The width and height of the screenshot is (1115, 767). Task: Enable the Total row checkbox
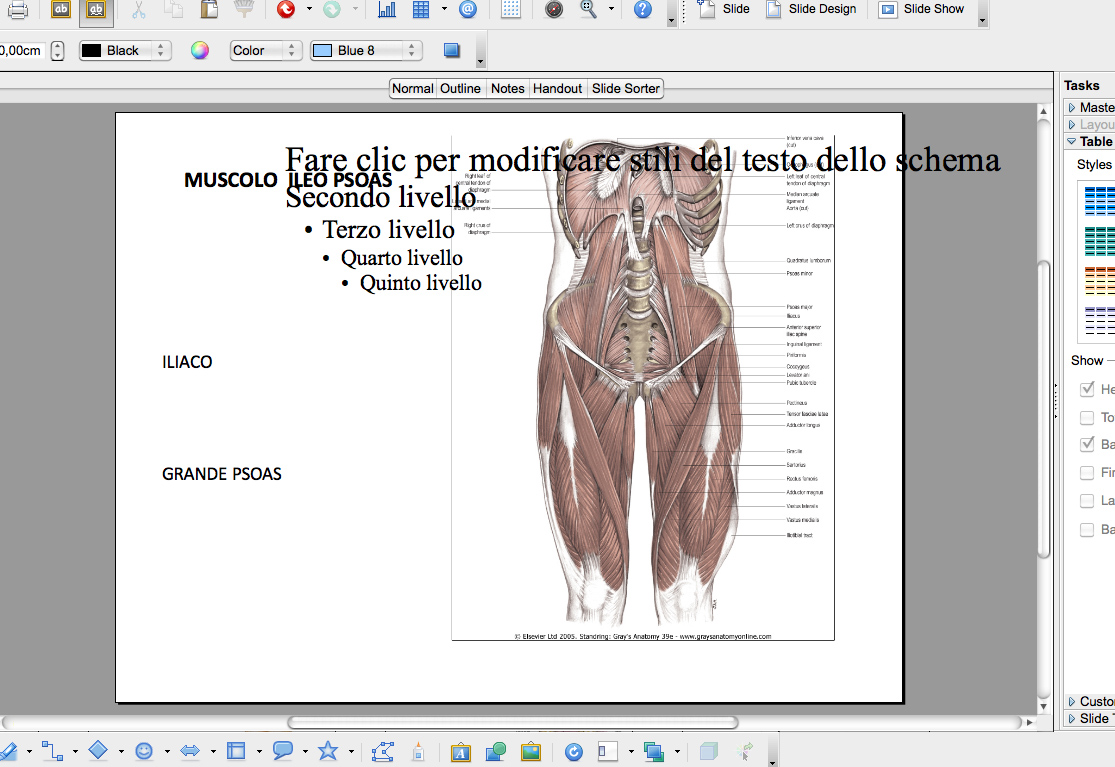1087,417
